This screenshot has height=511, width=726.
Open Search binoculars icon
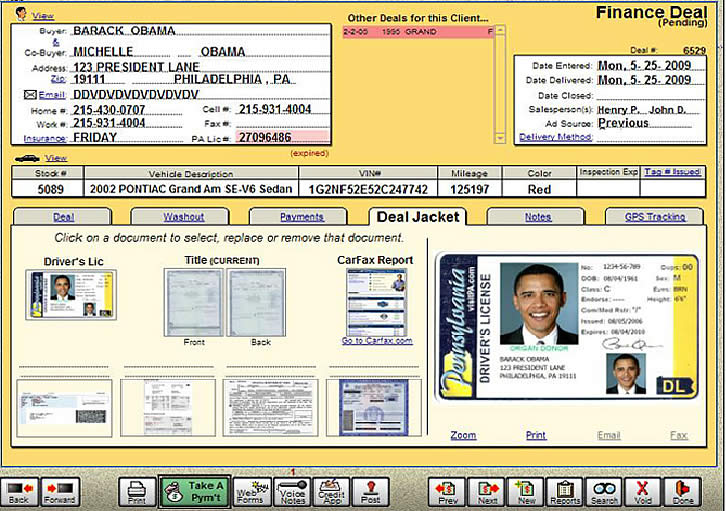coord(604,492)
